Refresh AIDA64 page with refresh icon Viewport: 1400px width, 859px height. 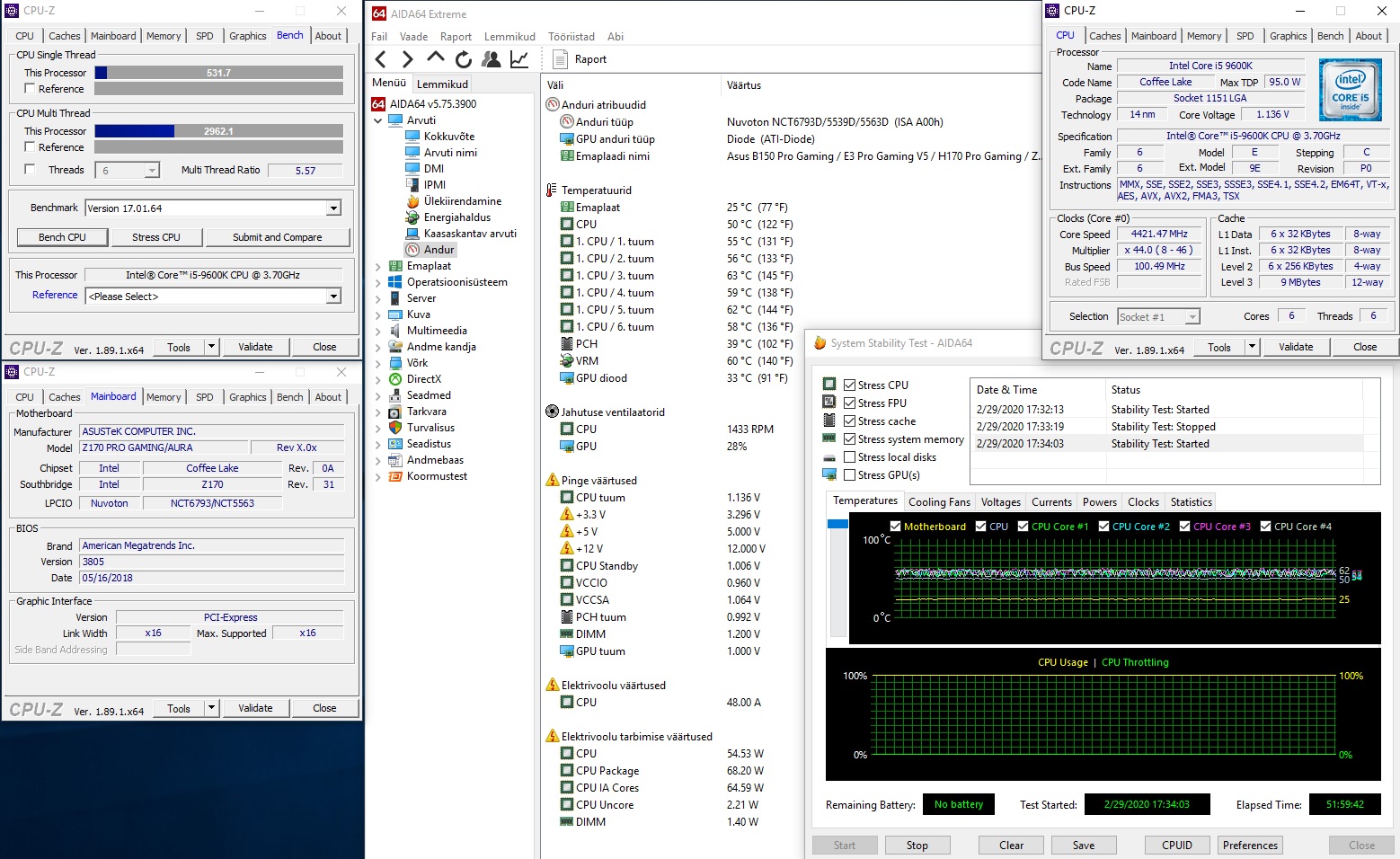[464, 59]
